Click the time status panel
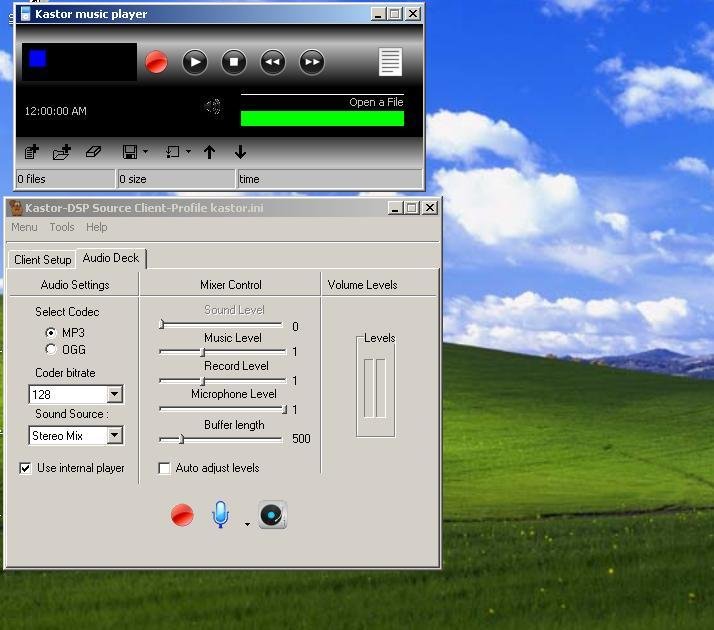Image resolution: width=714 pixels, height=630 pixels. pyautogui.click(x=330, y=179)
